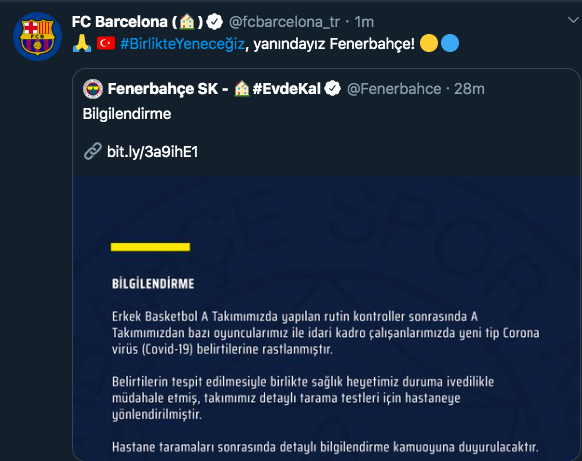Click the house emoji beside Fenerbahçe SK
Viewport: 582px width, 461px height.
(x=242, y=89)
